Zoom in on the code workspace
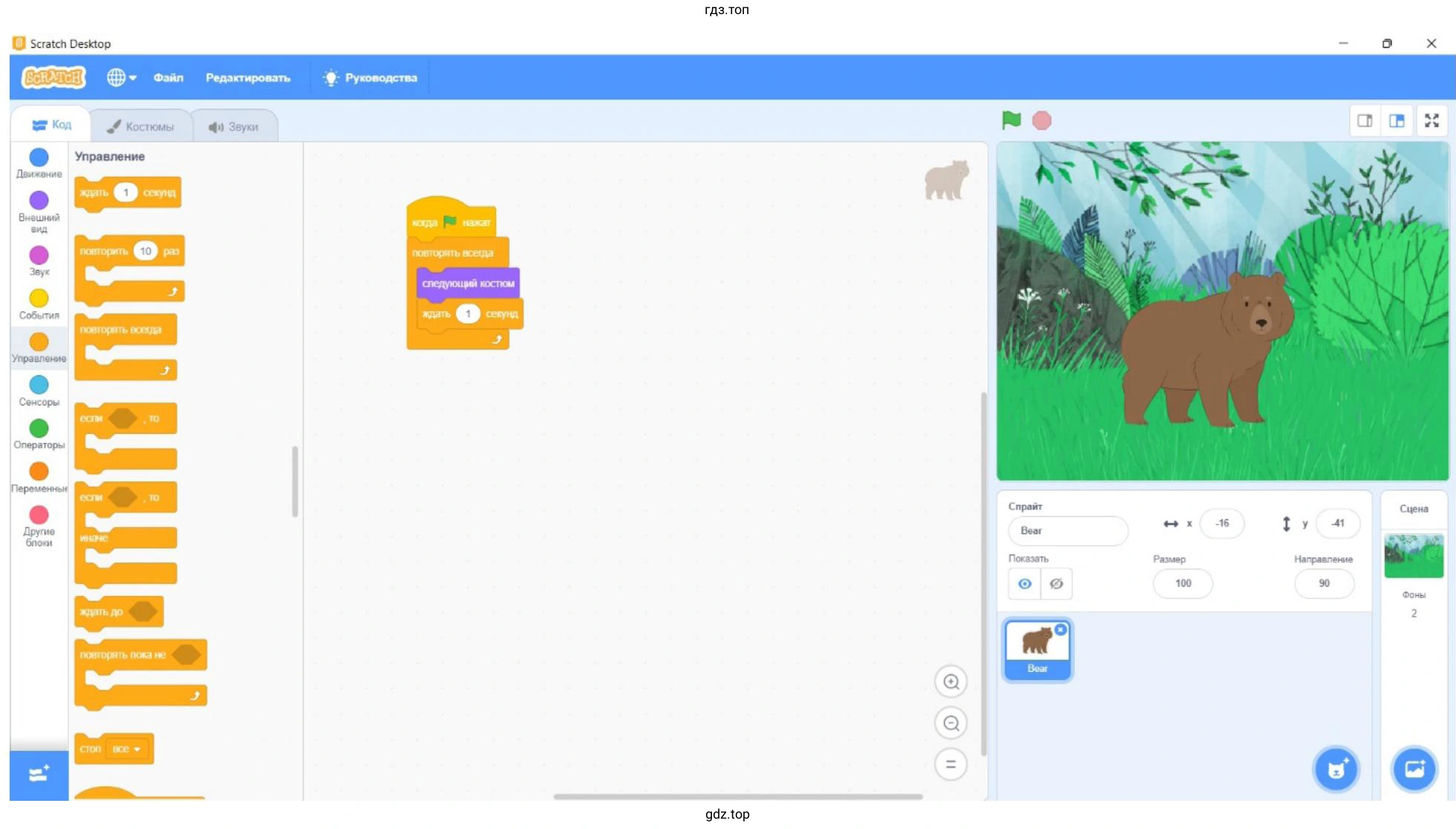The width and height of the screenshot is (1456, 829). point(951,681)
